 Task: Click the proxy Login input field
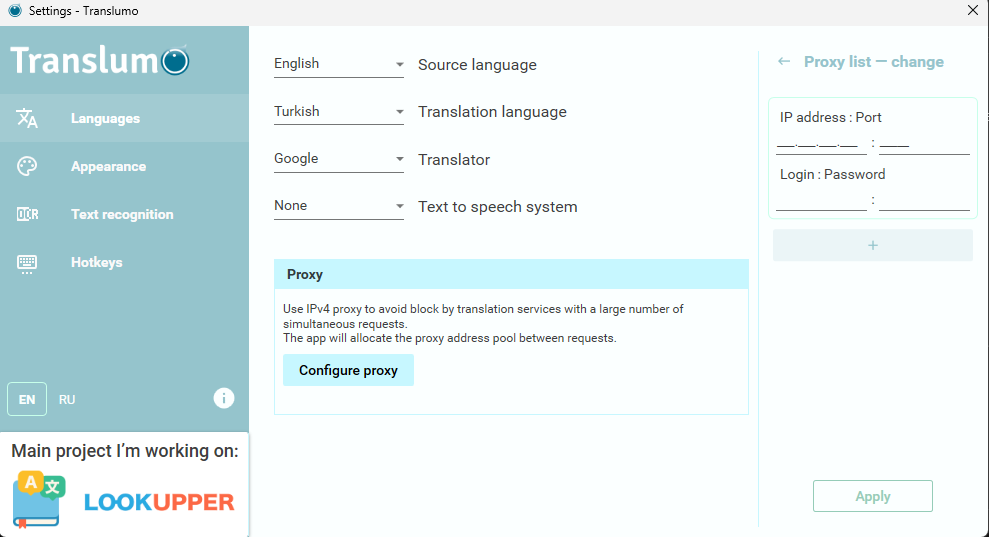(x=821, y=202)
